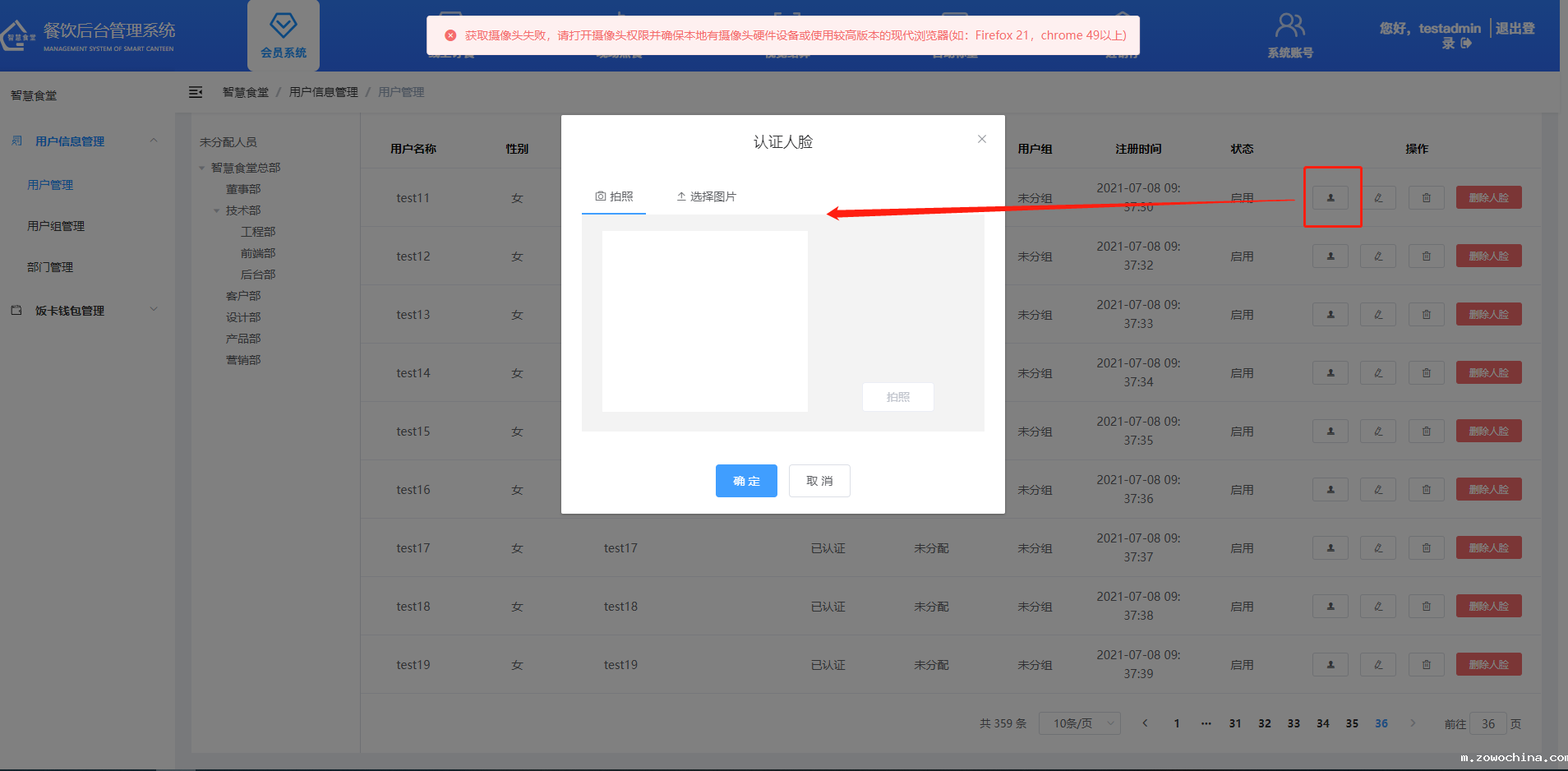Expand the 饭卡钱包管理 sidebar menu

[x=154, y=310]
